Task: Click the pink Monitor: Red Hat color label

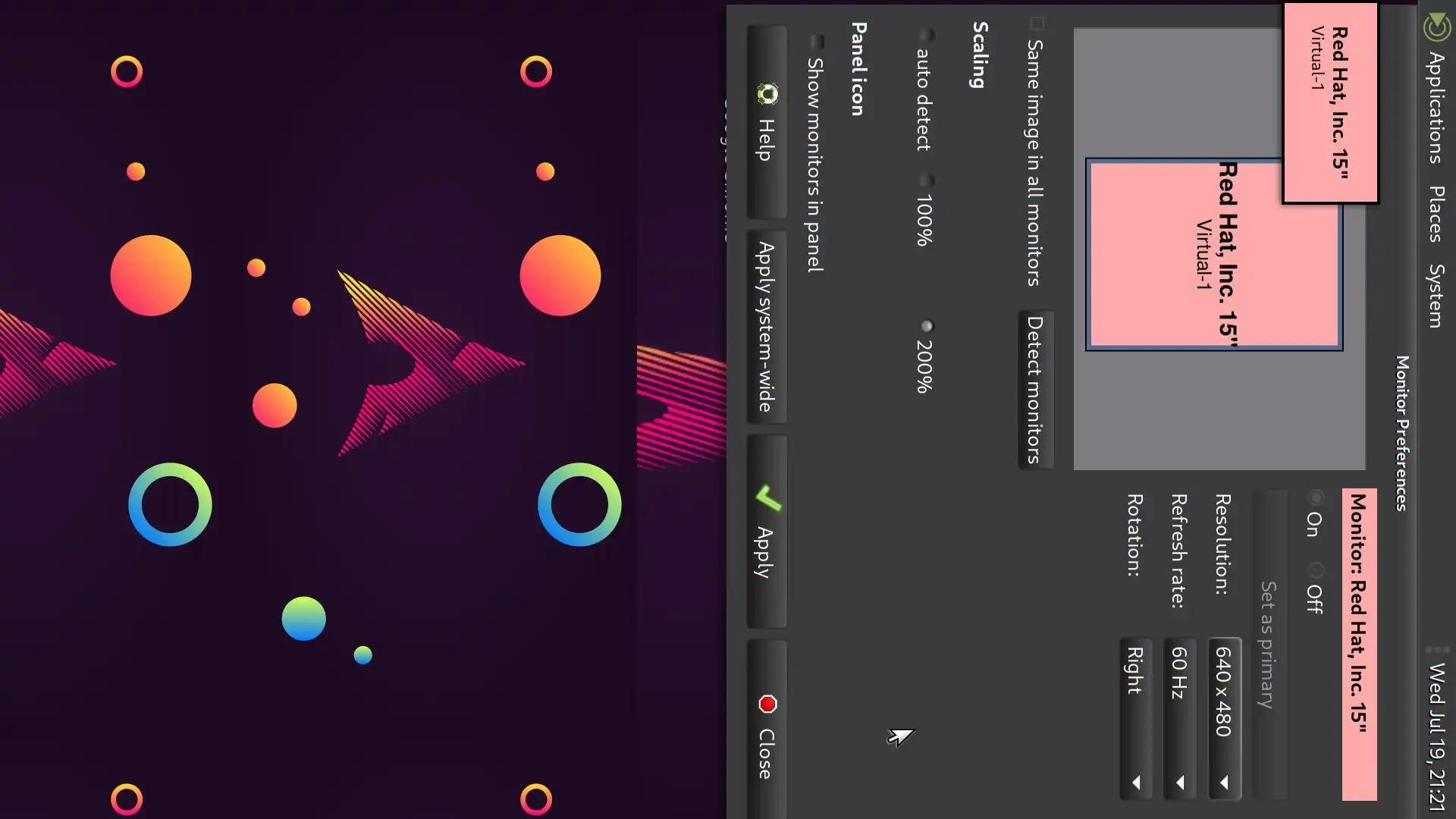Action: 1359,645
